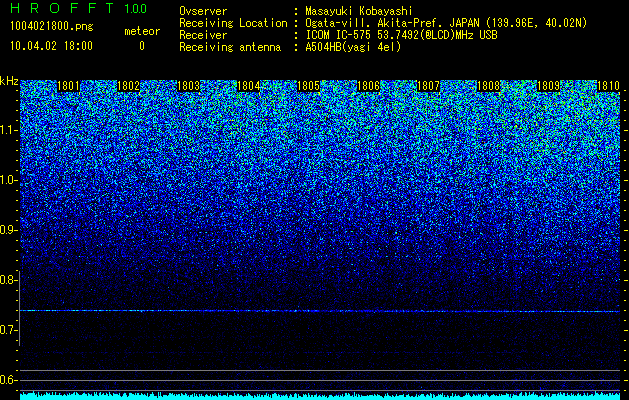Select the 1805 time marker
The width and height of the screenshot is (629, 400).
tap(308, 86)
